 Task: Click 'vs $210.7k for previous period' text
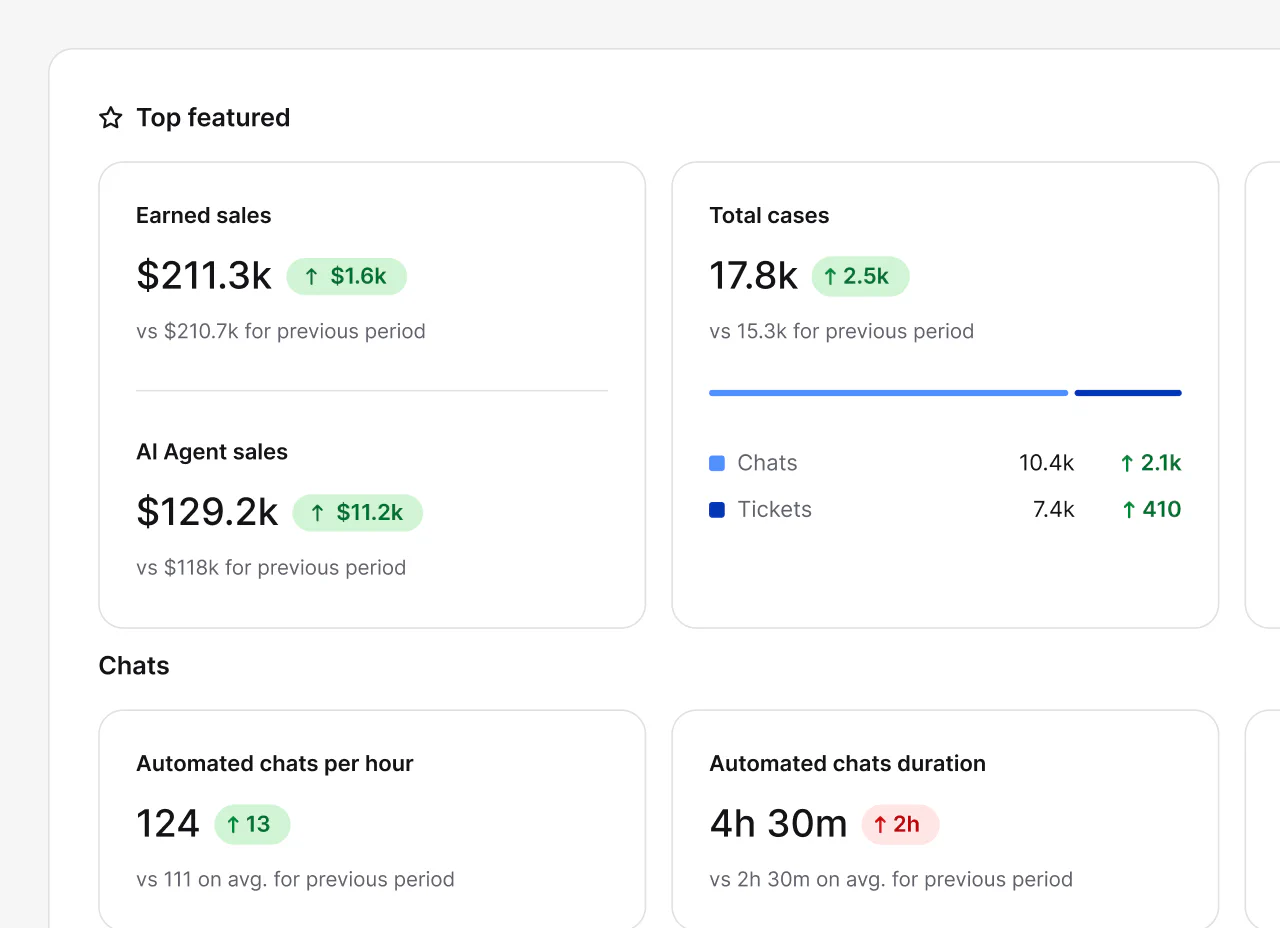click(281, 331)
